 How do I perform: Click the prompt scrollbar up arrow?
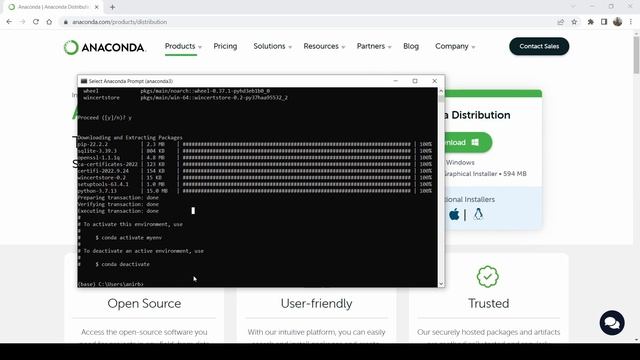click(x=441, y=91)
